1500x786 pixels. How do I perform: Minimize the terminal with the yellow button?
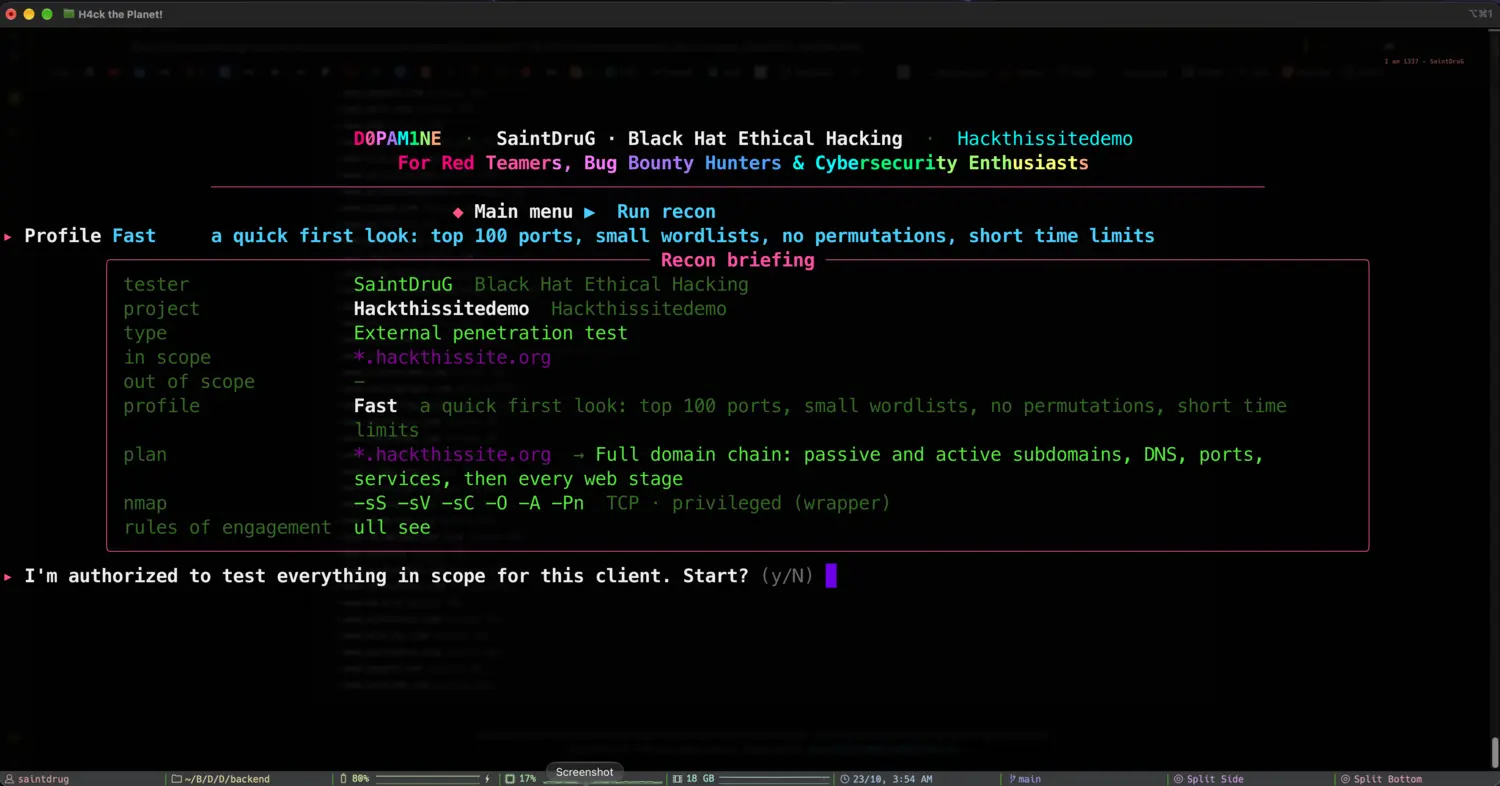point(29,14)
